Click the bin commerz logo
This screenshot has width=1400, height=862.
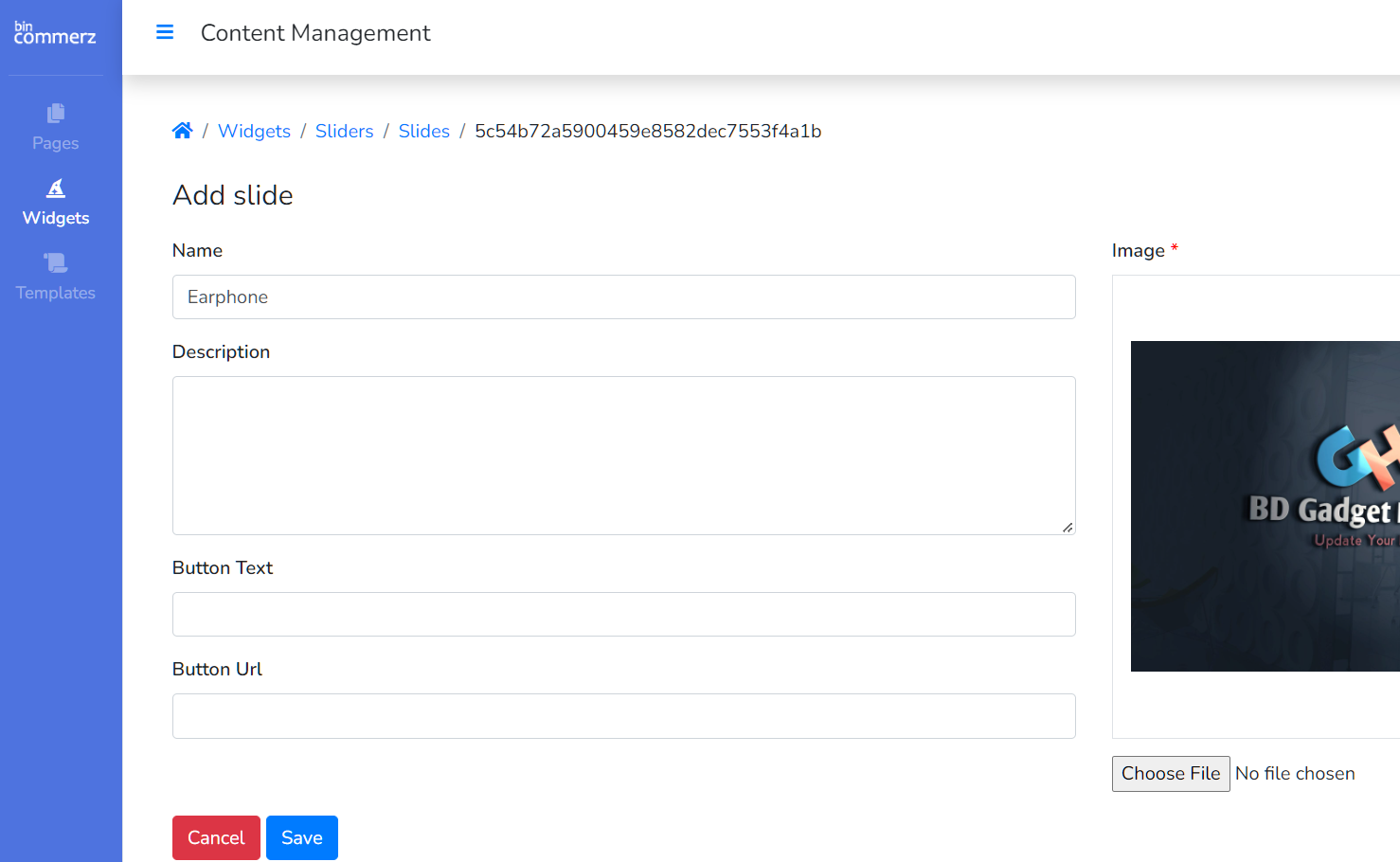click(x=55, y=33)
